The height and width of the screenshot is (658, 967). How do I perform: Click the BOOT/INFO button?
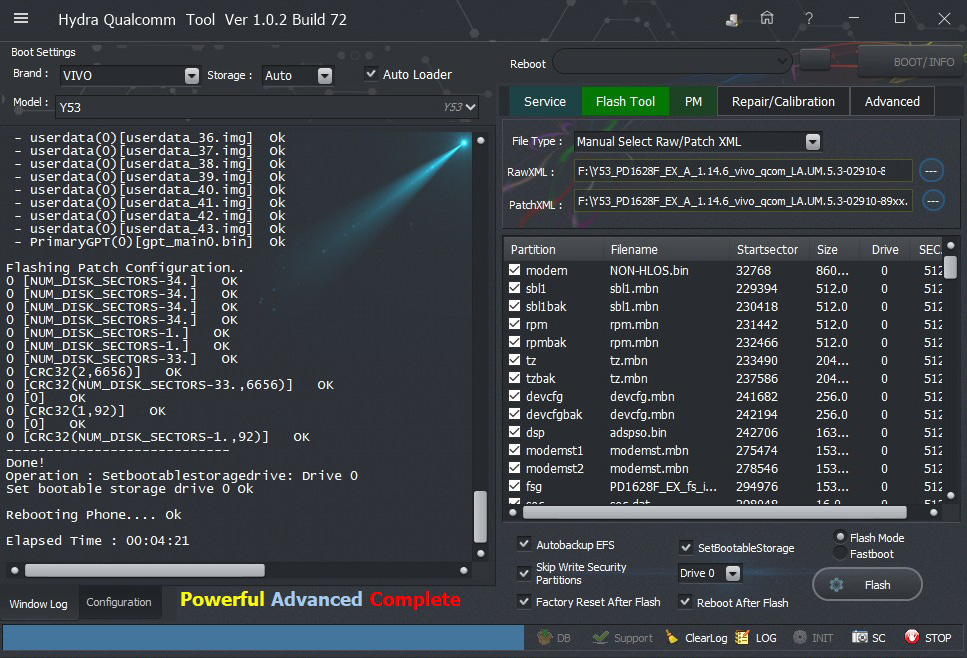coord(911,62)
